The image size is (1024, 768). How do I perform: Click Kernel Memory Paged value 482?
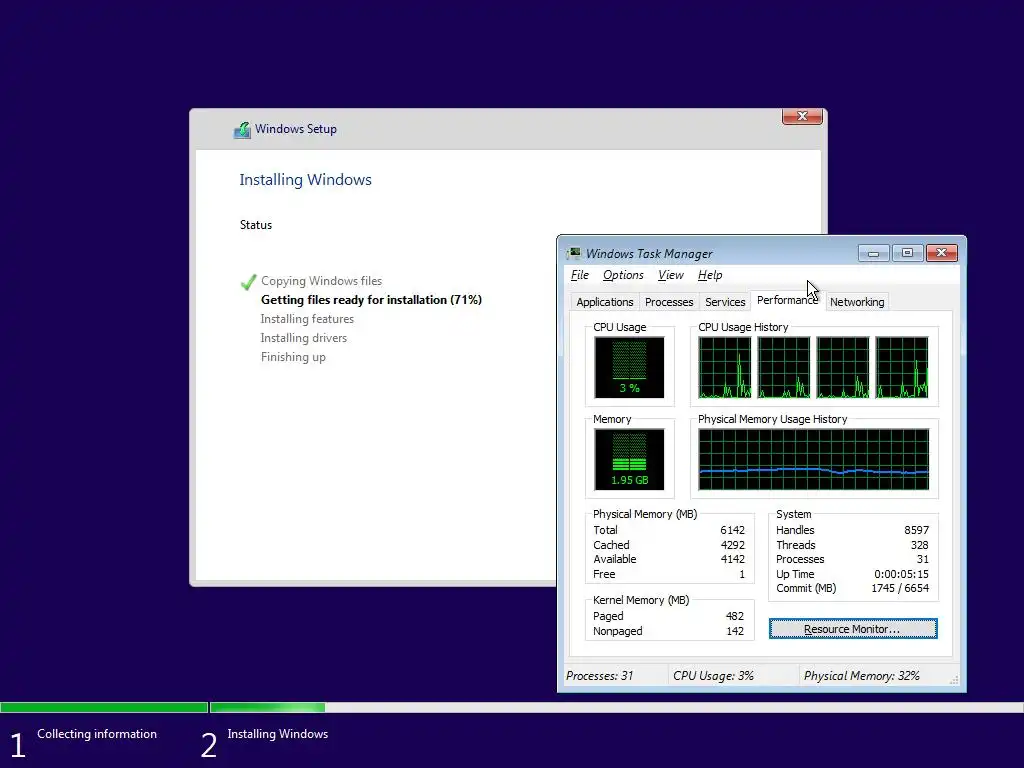pyautogui.click(x=735, y=616)
